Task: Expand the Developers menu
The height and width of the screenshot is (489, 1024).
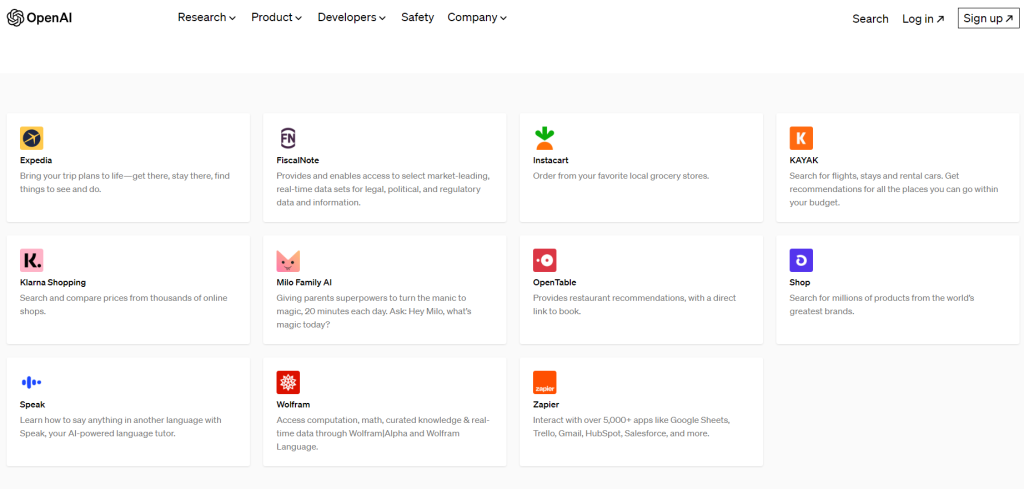Action: tap(351, 18)
